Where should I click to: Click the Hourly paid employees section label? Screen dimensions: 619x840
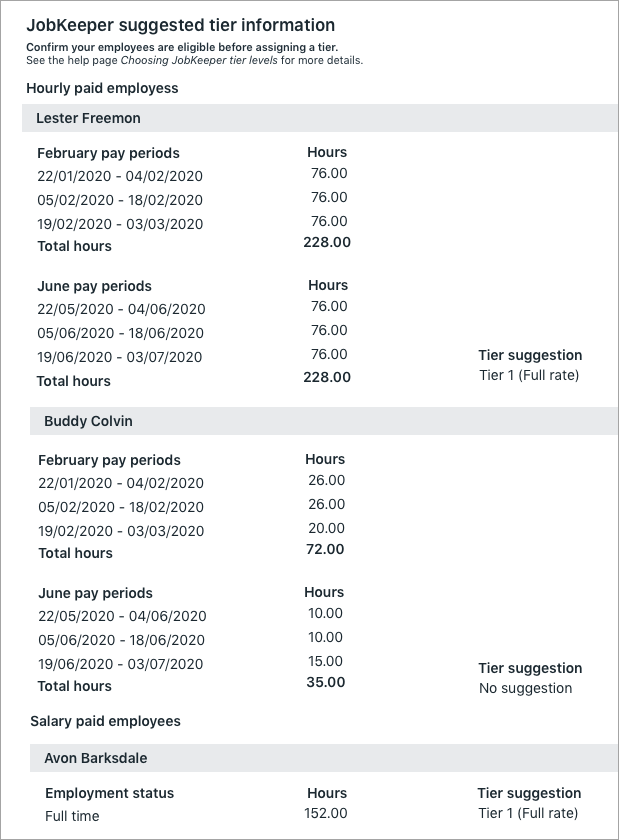(x=102, y=88)
